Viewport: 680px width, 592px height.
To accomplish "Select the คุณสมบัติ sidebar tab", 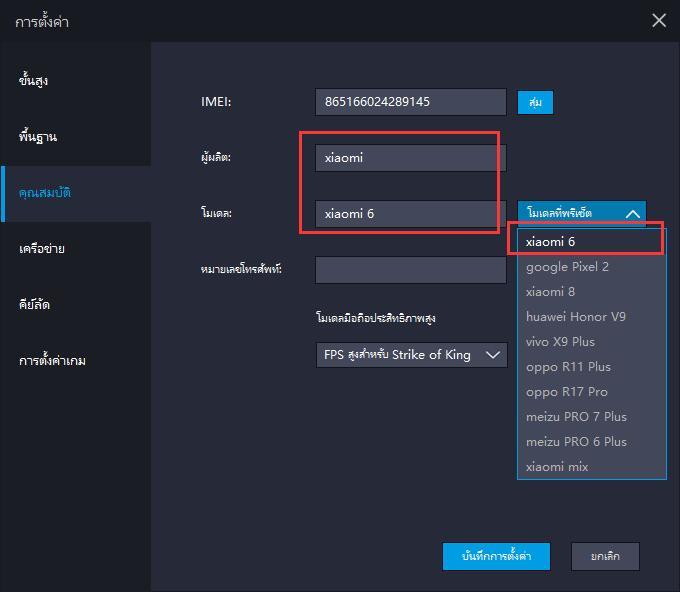I will 75,193.
